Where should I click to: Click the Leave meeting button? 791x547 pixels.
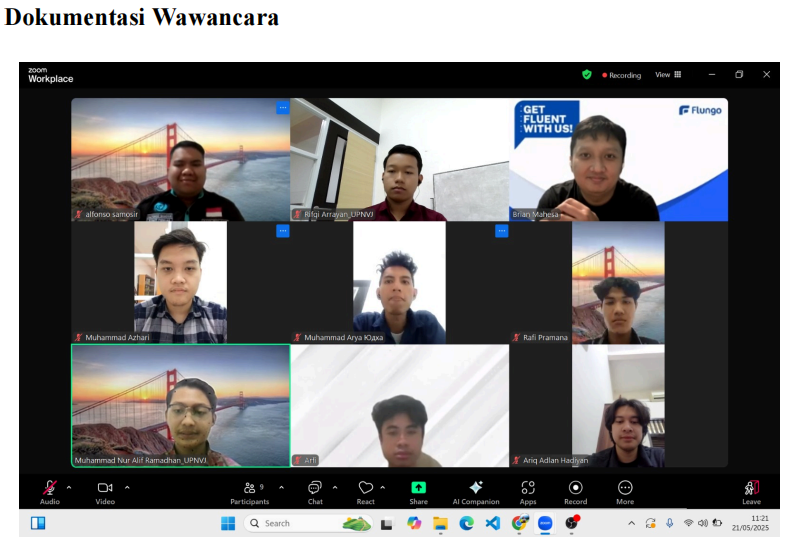pyautogui.click(x=751, y=488)
